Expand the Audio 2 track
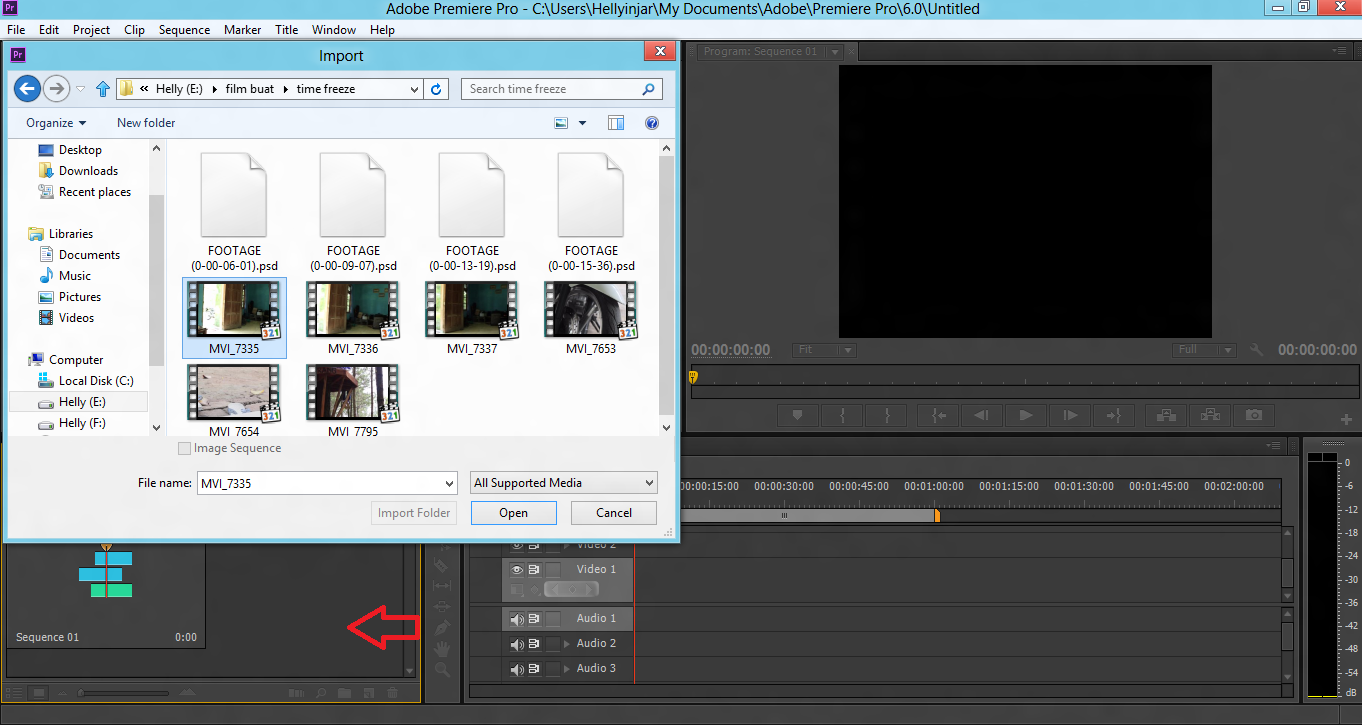This screenshot has height=725, width=1362. pos(568,644)
